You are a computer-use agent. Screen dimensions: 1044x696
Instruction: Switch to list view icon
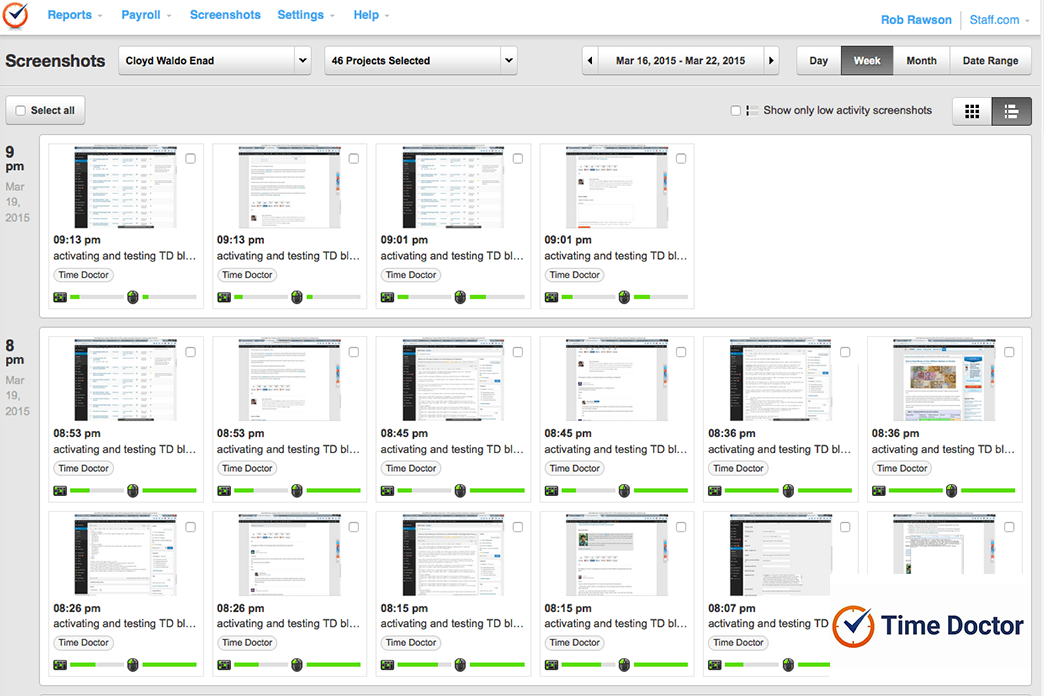point(1011,112)
